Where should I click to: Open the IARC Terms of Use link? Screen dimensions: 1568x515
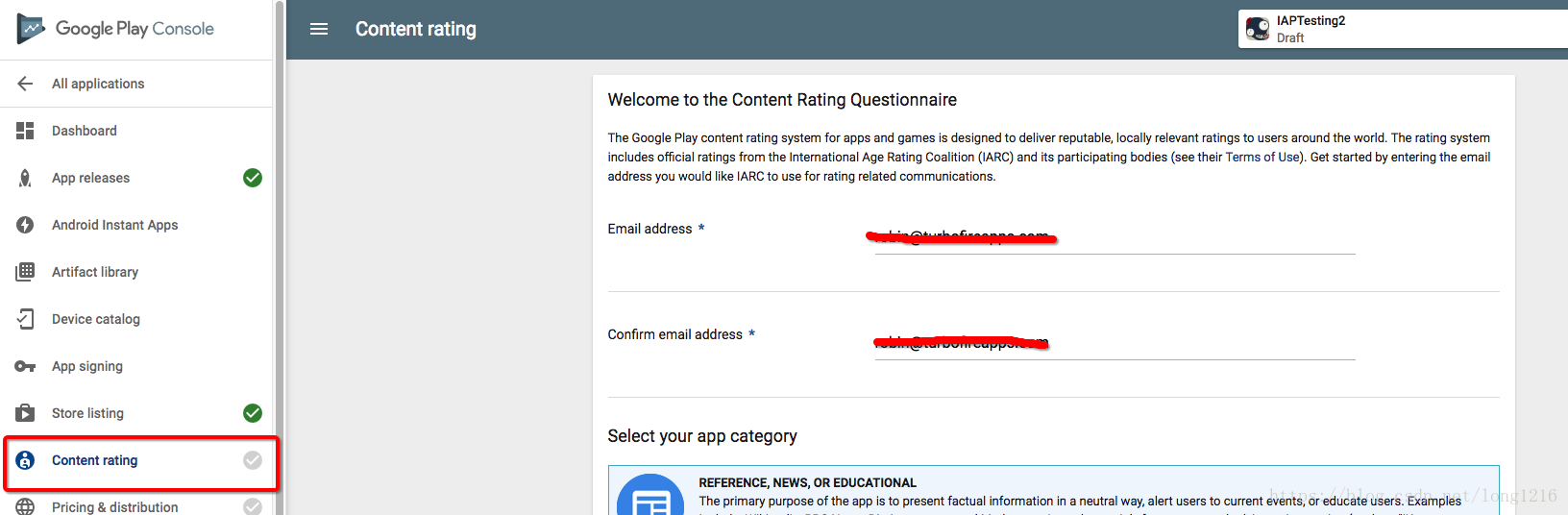point(1262,157)
